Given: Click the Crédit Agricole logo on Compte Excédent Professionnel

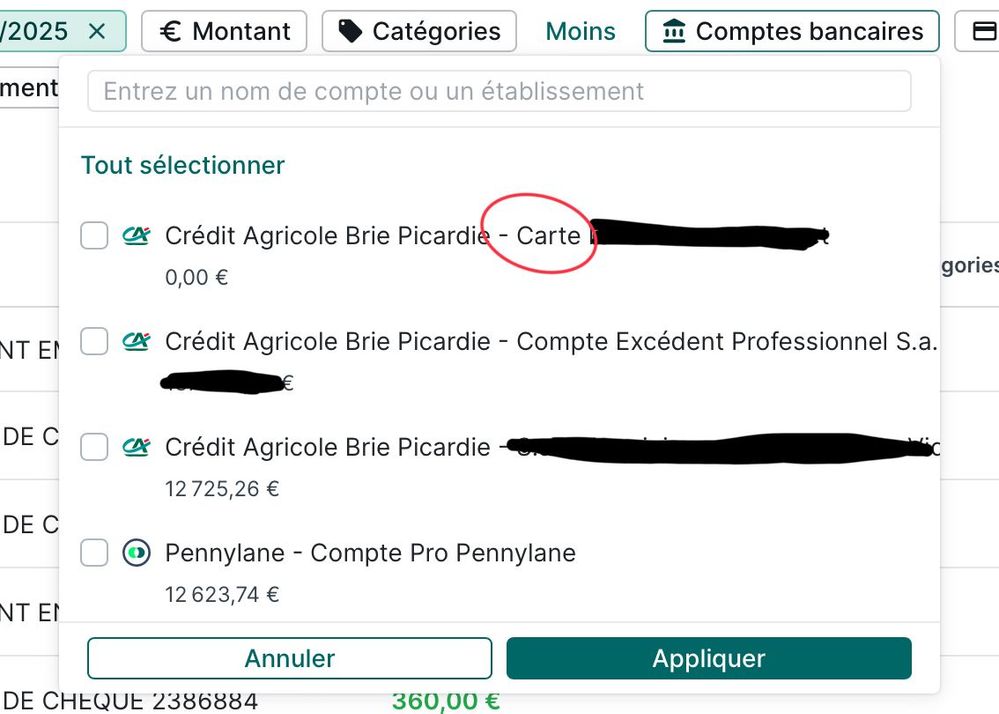Looking at the screenshot, I should click(136, 342).
